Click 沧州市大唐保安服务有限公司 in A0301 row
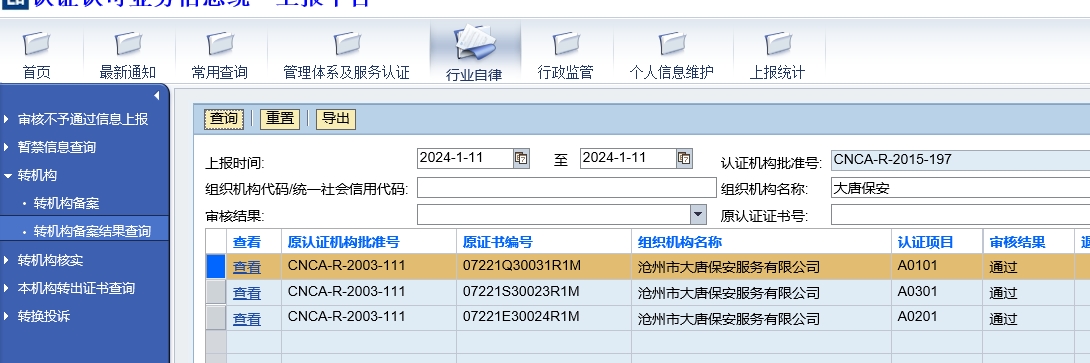1090x363 pixels. 729,293
